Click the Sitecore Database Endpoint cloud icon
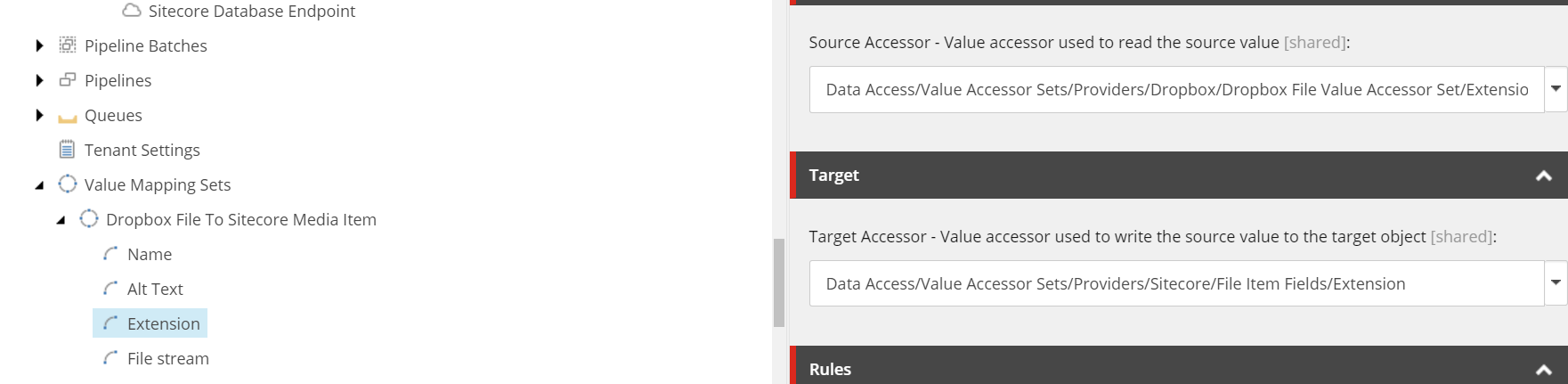 point(132,11)
